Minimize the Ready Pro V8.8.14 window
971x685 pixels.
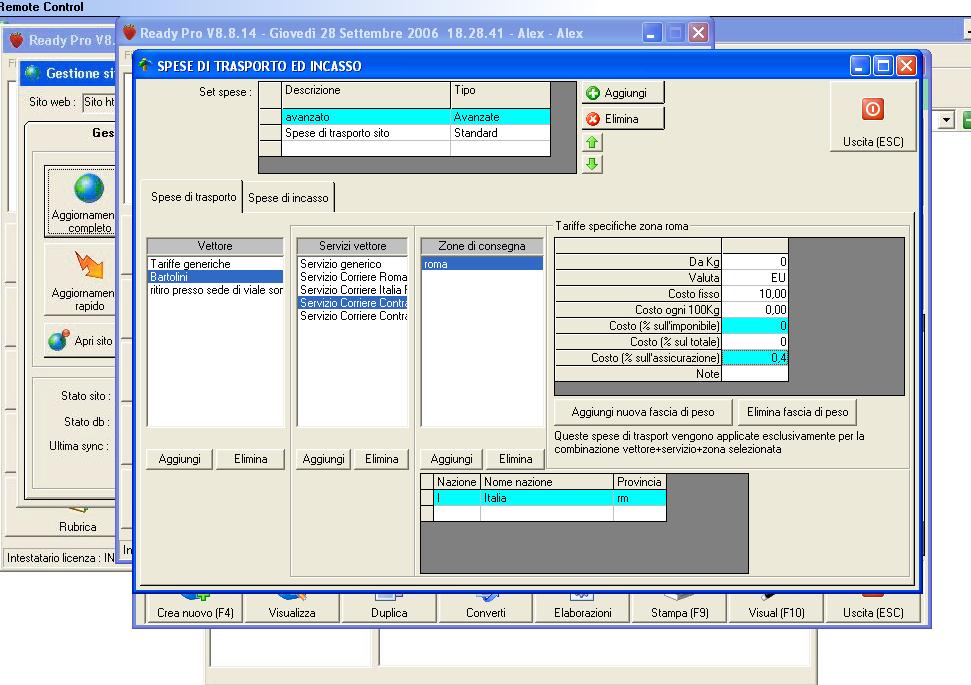[650, 33]
